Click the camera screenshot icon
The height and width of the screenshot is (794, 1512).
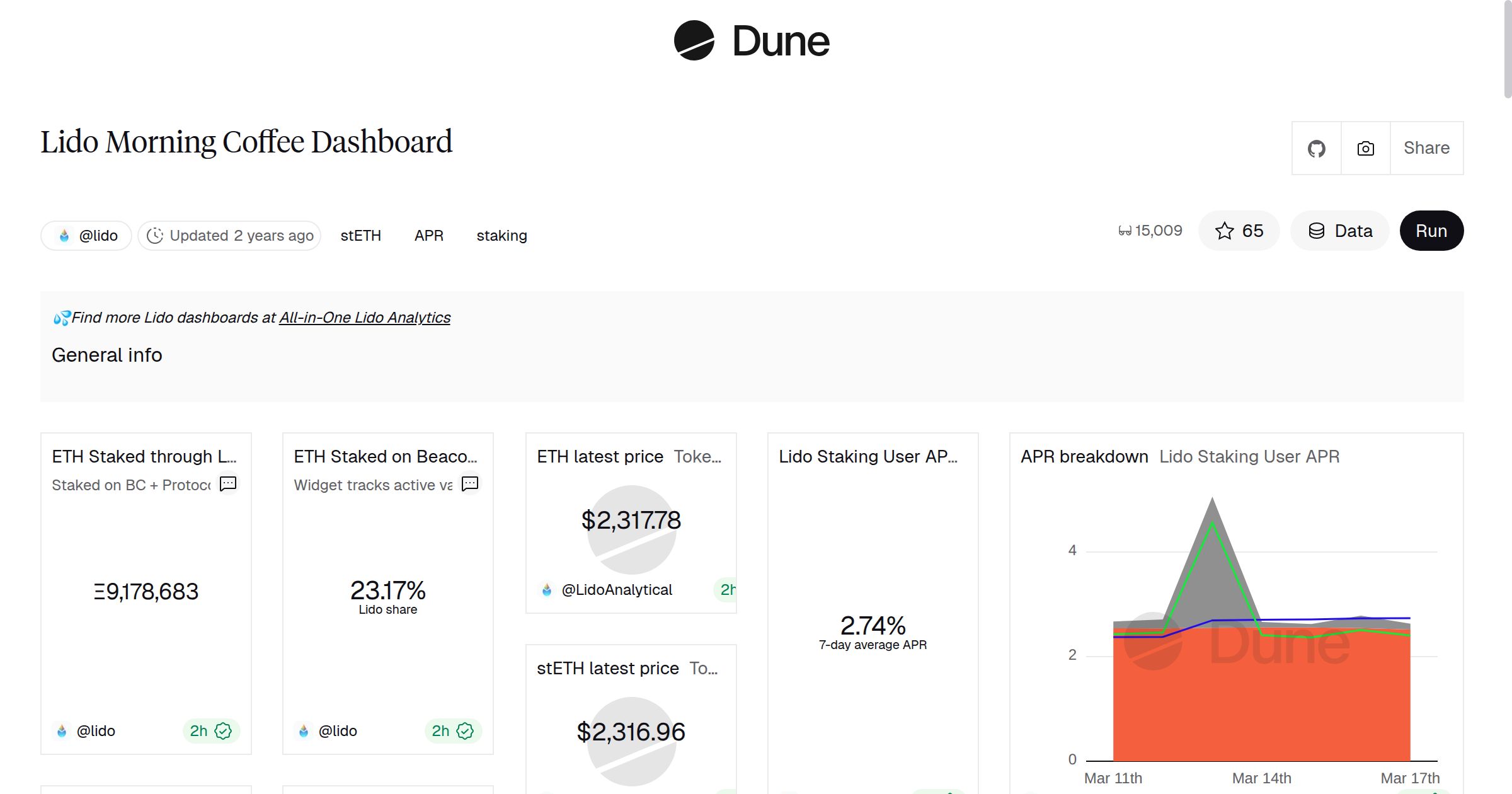pos(1365,148)
